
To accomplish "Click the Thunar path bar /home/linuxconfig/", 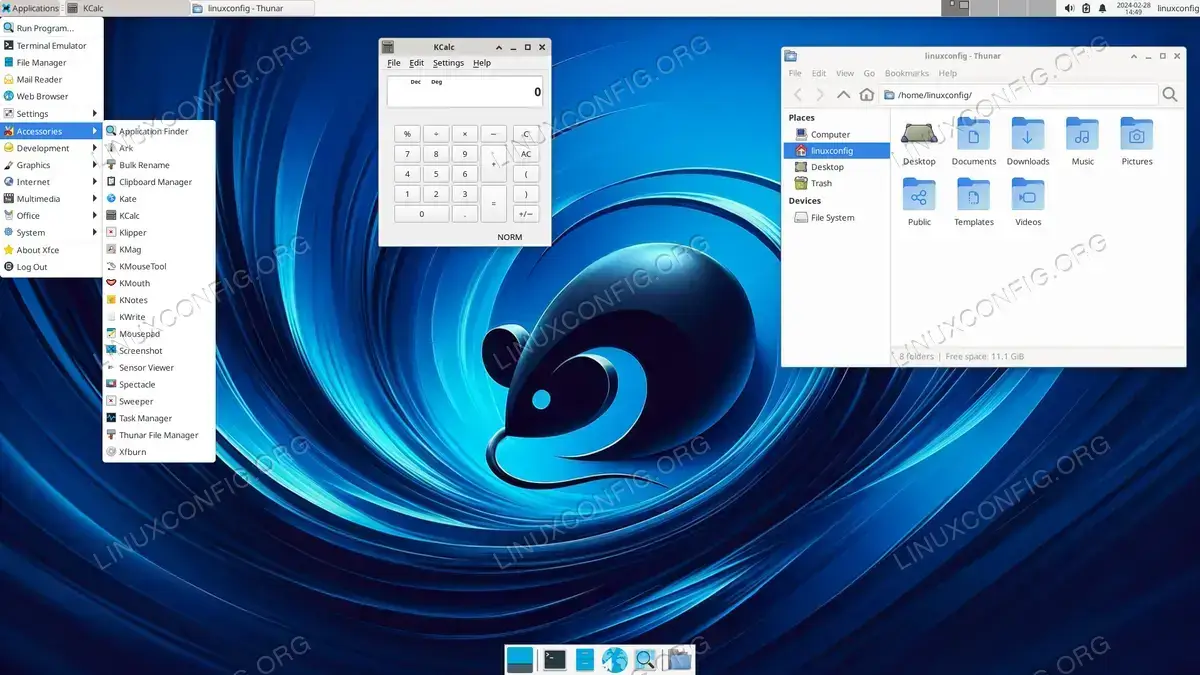I will (1018, 95).
